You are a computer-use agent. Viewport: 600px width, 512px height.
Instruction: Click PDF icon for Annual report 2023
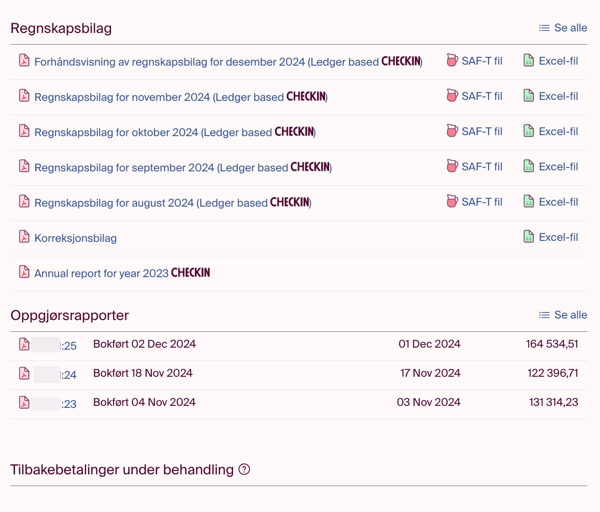[24, 272]
